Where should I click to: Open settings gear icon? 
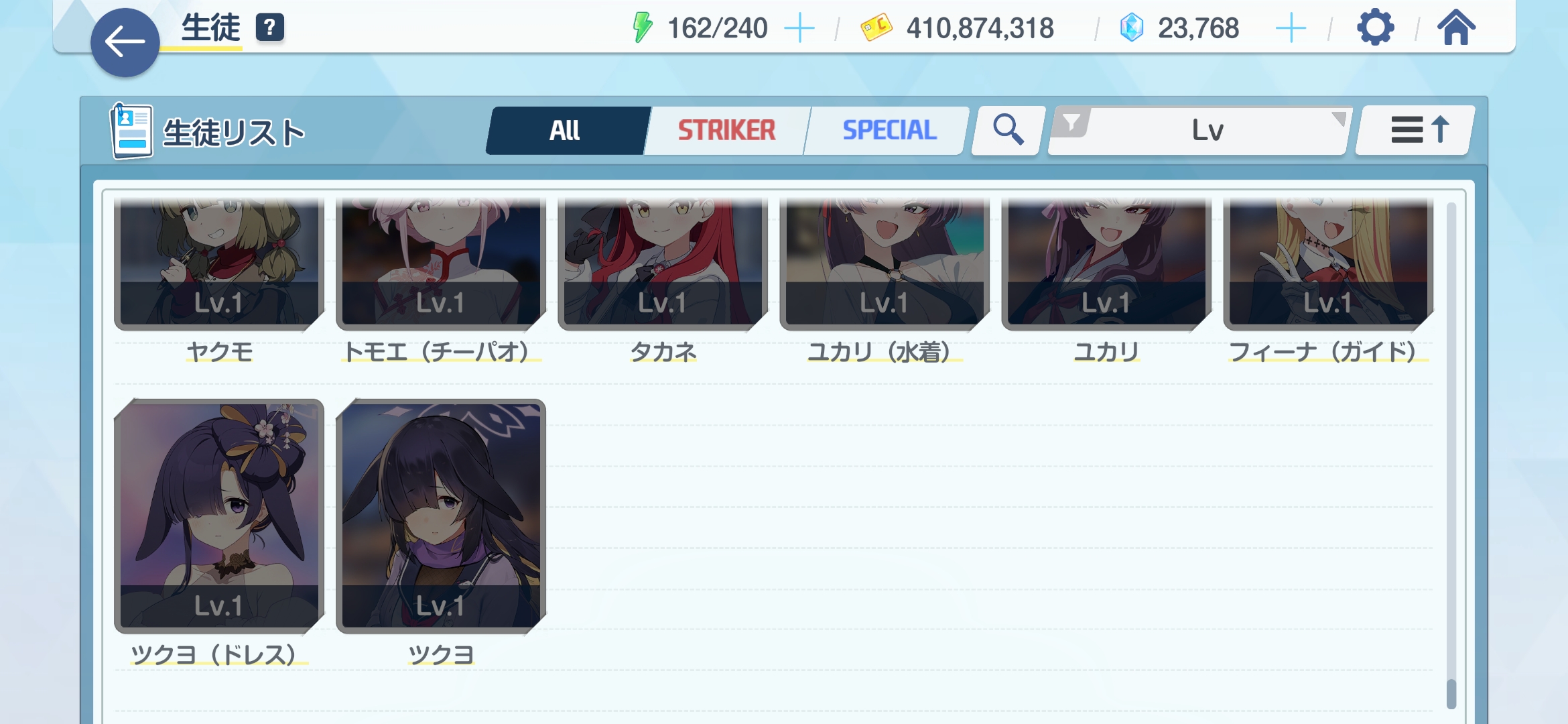click(1375, 27)
